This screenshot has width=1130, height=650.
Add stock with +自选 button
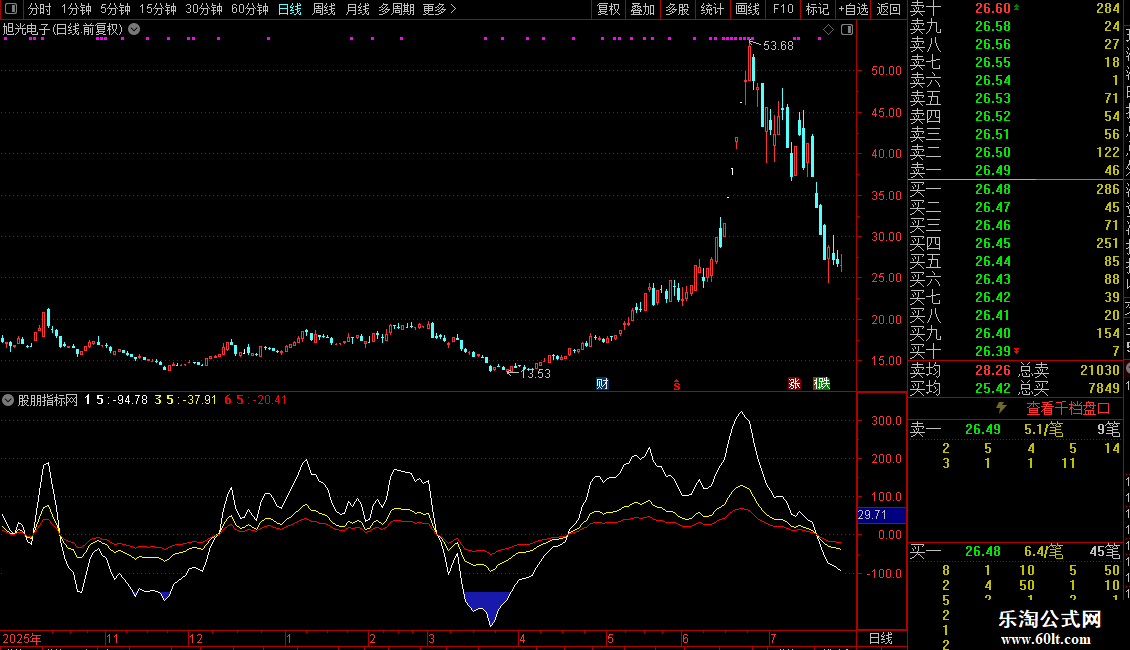pos(854,9)
